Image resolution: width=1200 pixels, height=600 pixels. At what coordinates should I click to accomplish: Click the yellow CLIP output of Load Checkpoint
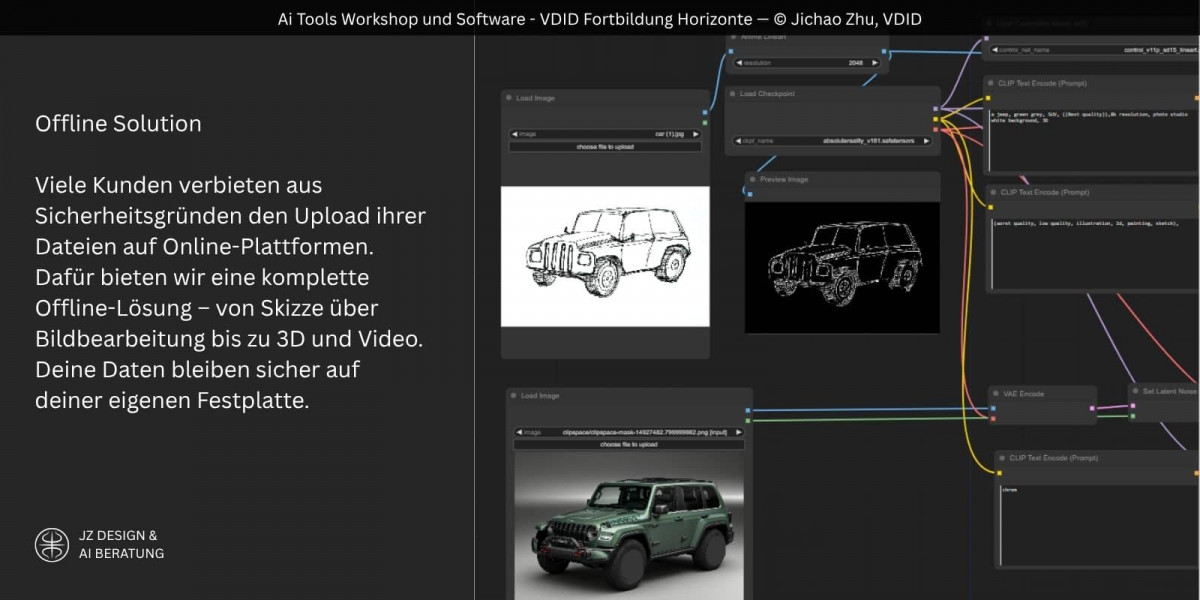935,119
